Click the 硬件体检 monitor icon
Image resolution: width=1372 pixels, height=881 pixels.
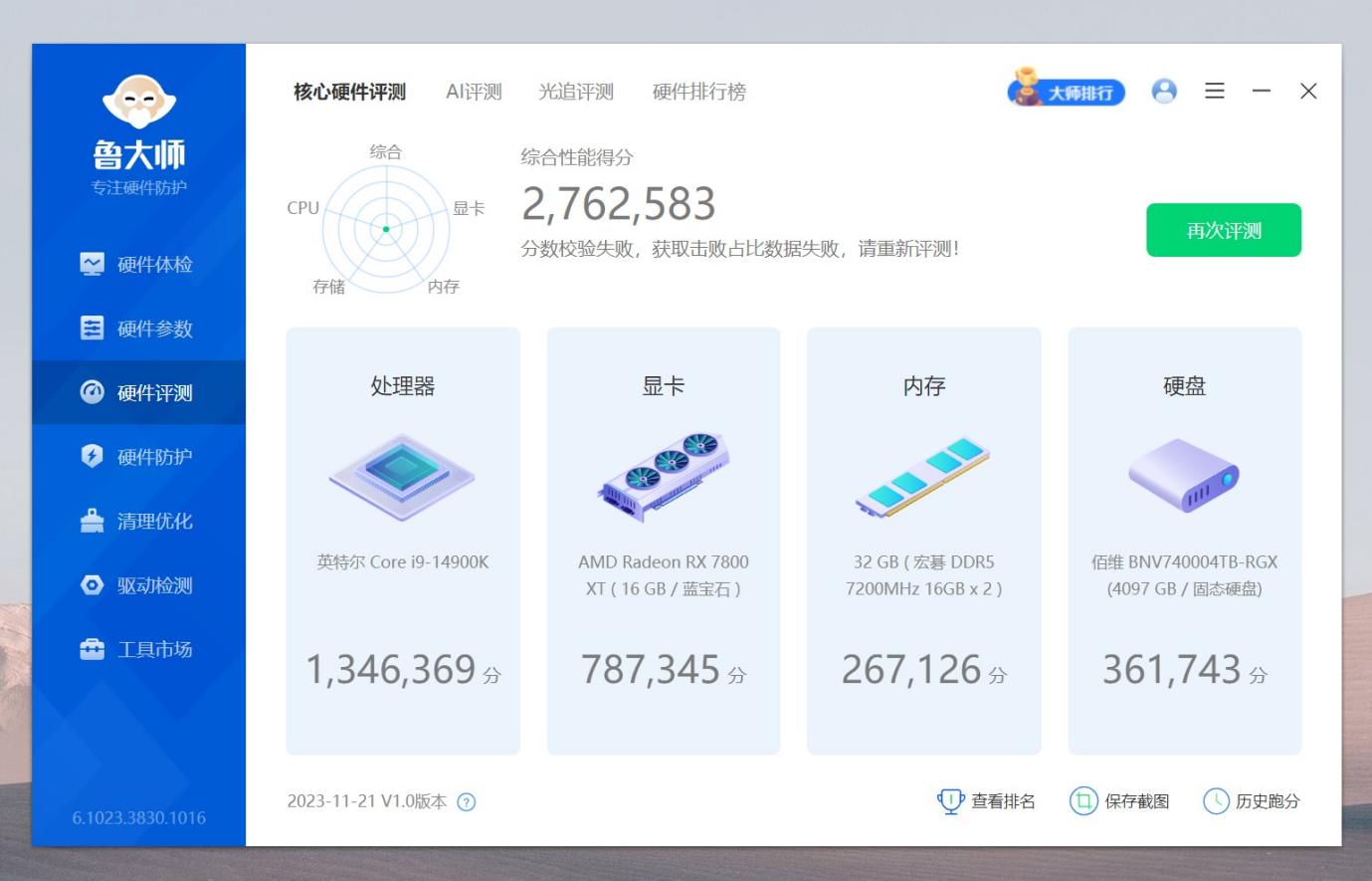tap(92, 264)
